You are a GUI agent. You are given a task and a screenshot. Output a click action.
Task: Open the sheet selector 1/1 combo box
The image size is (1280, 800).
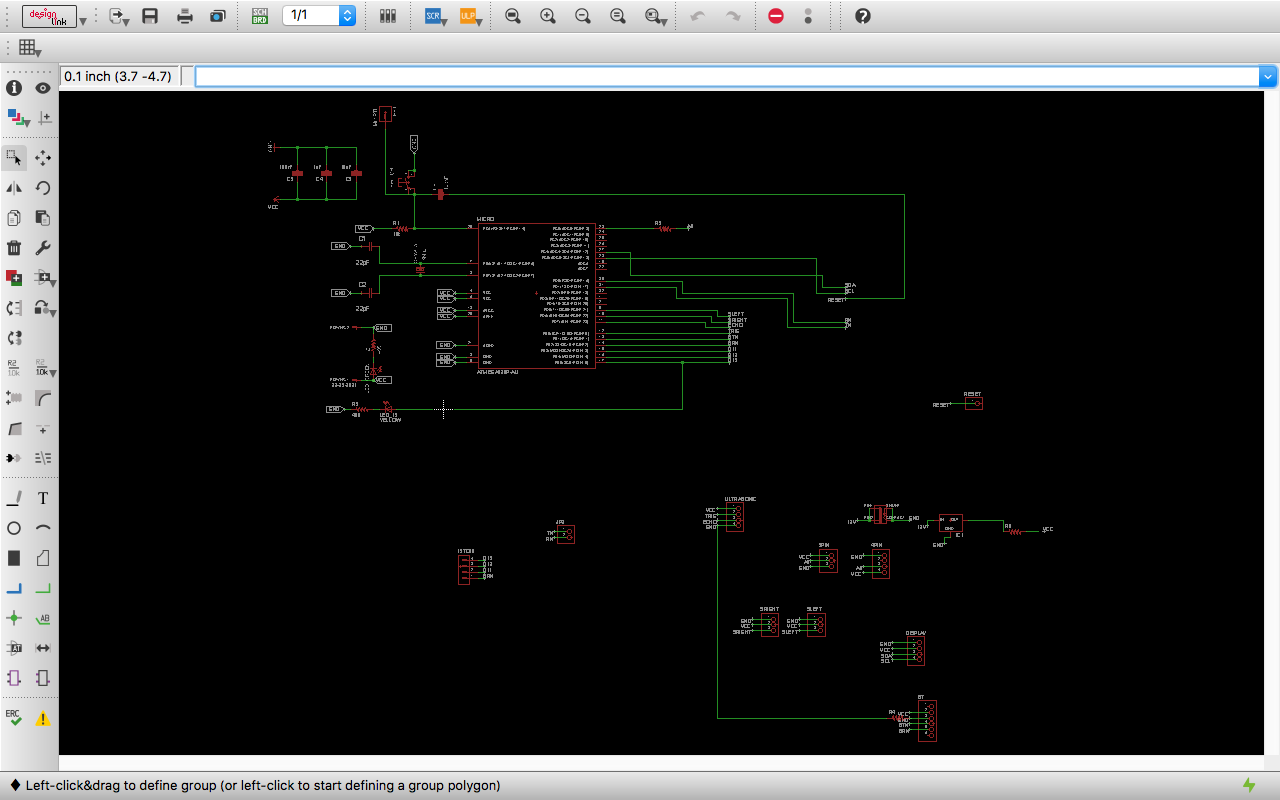click(319, 16)
